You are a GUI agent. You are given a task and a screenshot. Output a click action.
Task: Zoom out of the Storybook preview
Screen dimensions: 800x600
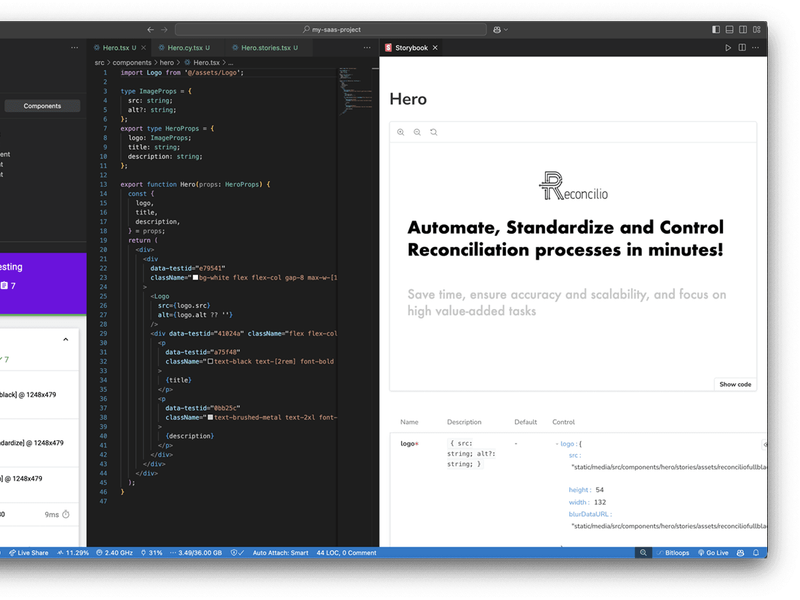[417, 132]
